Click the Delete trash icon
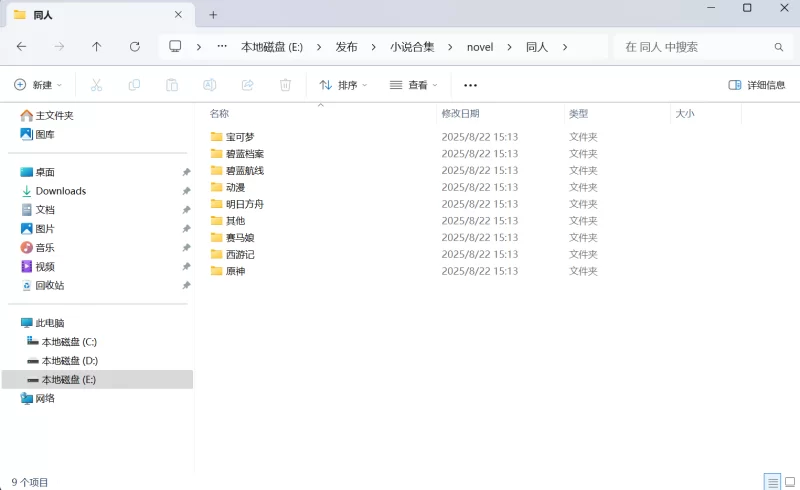800x490 pixels. coord(285,85)
